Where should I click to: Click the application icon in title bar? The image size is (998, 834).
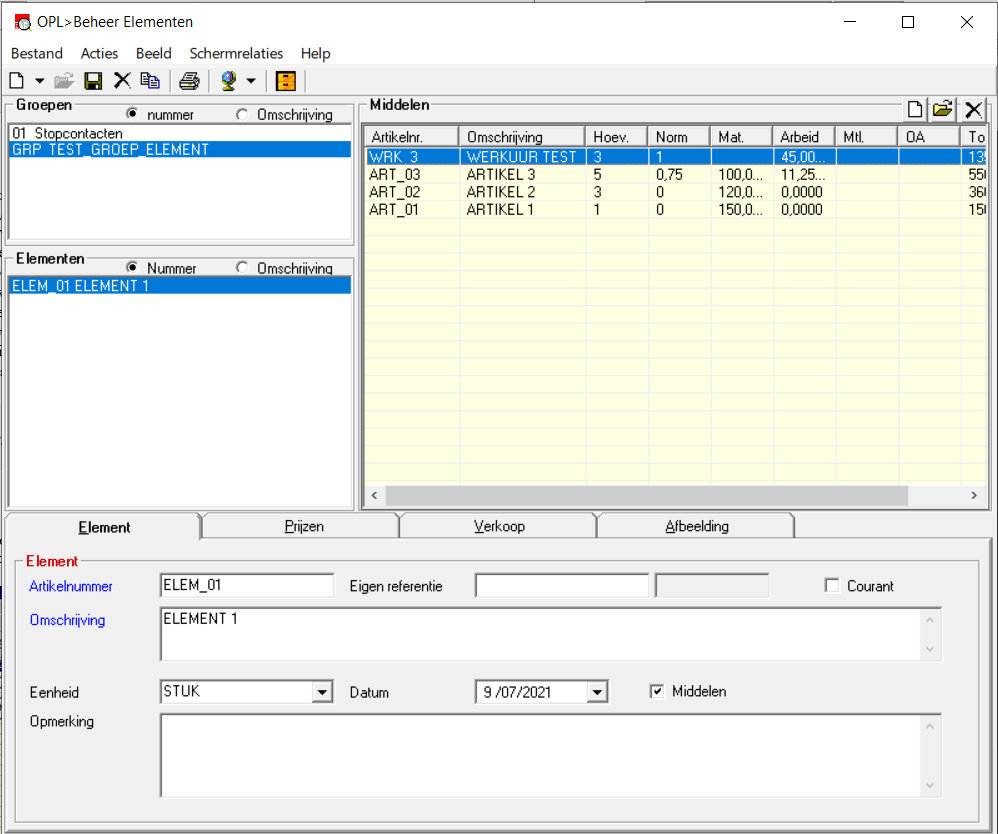click(x=22, y=22)
